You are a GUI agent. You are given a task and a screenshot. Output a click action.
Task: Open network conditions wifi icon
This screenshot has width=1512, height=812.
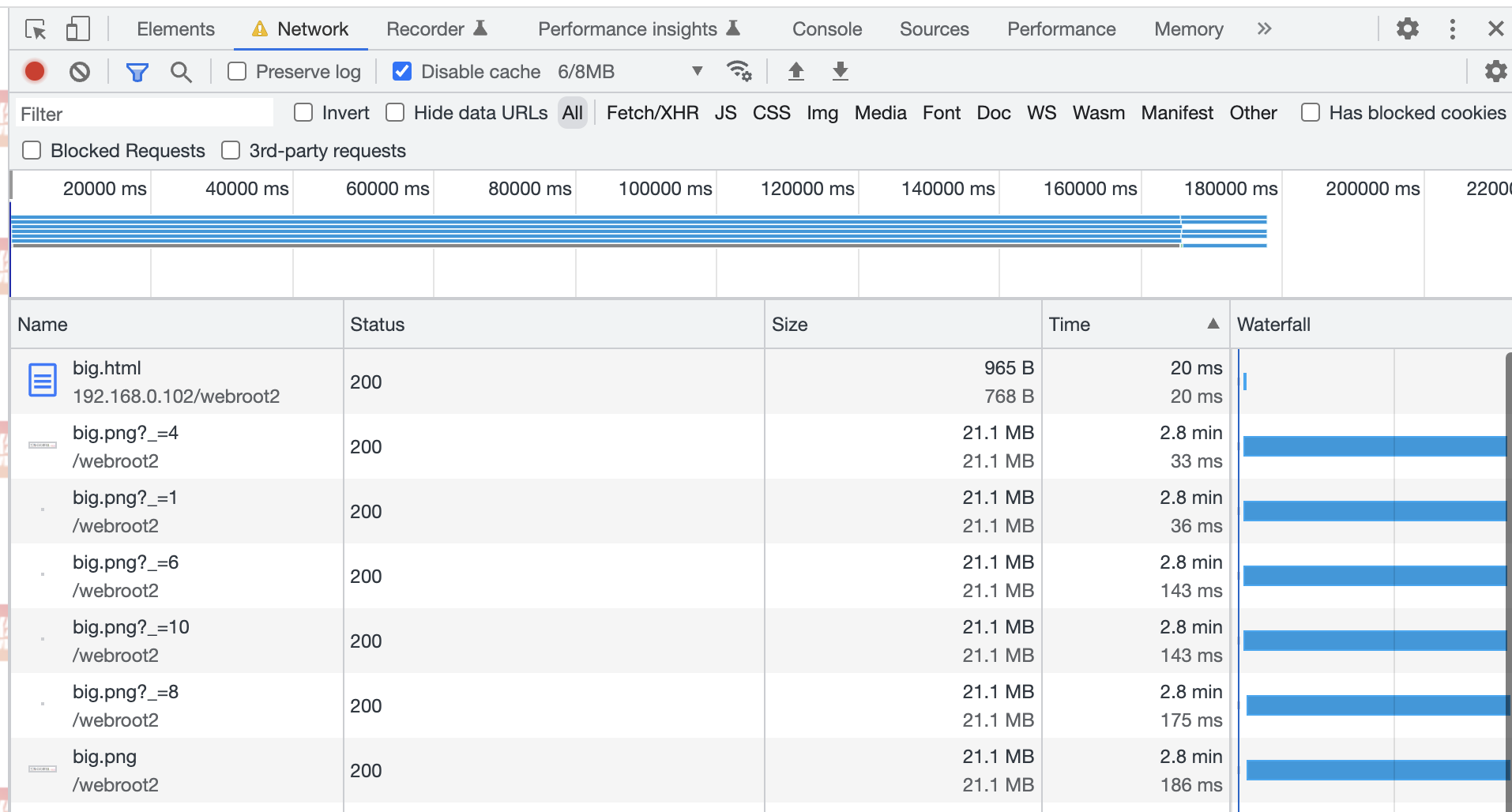point(739,71)
